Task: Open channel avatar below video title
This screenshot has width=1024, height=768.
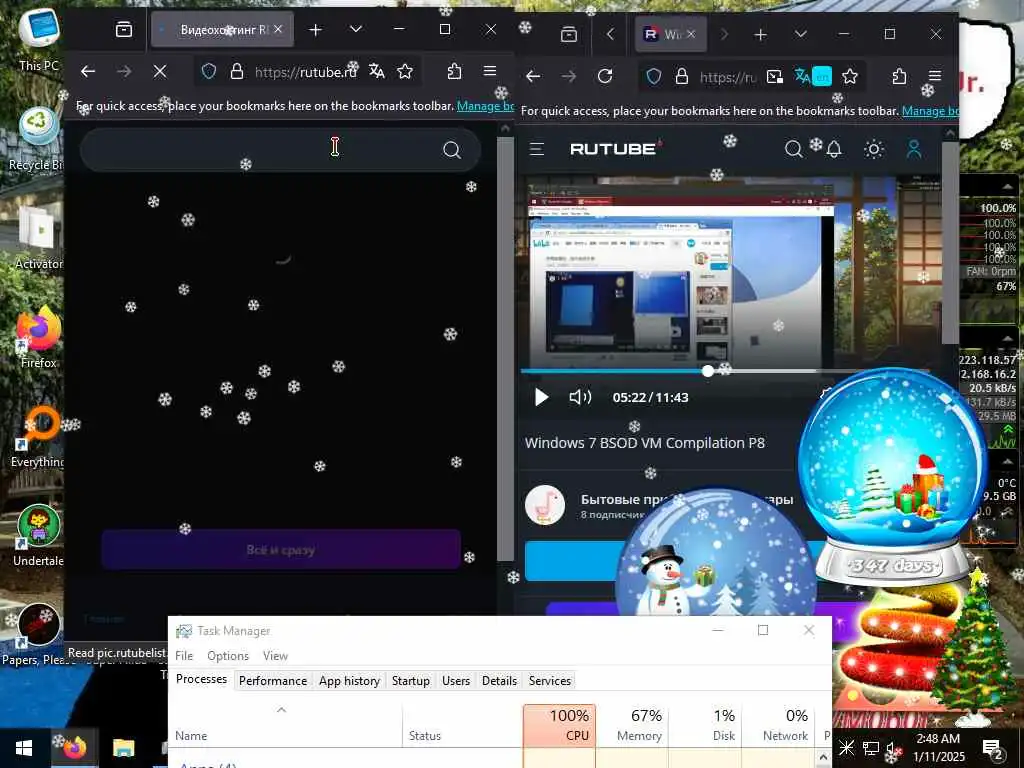Action: coord(545,505)
